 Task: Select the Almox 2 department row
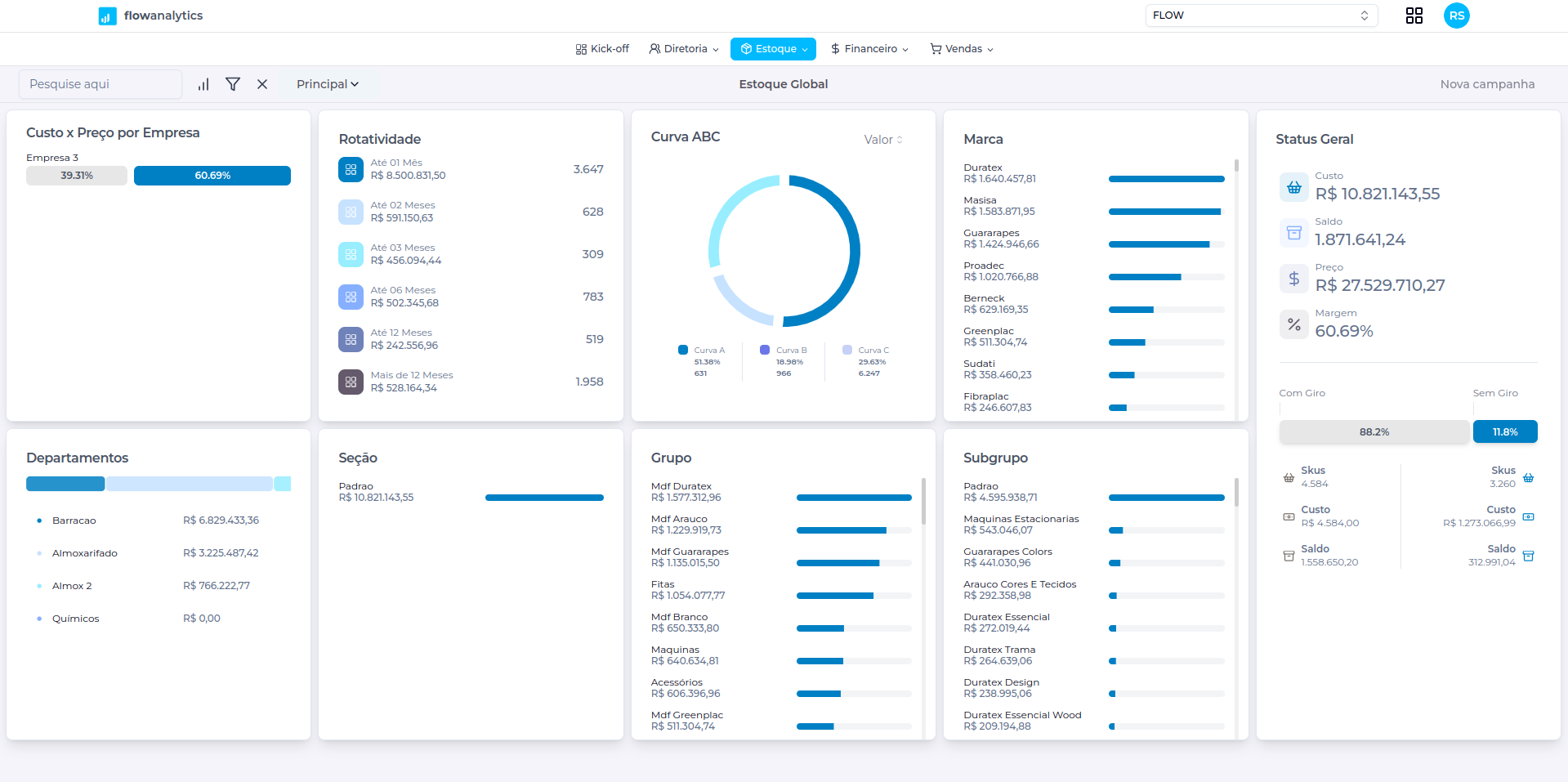[159, 586]
